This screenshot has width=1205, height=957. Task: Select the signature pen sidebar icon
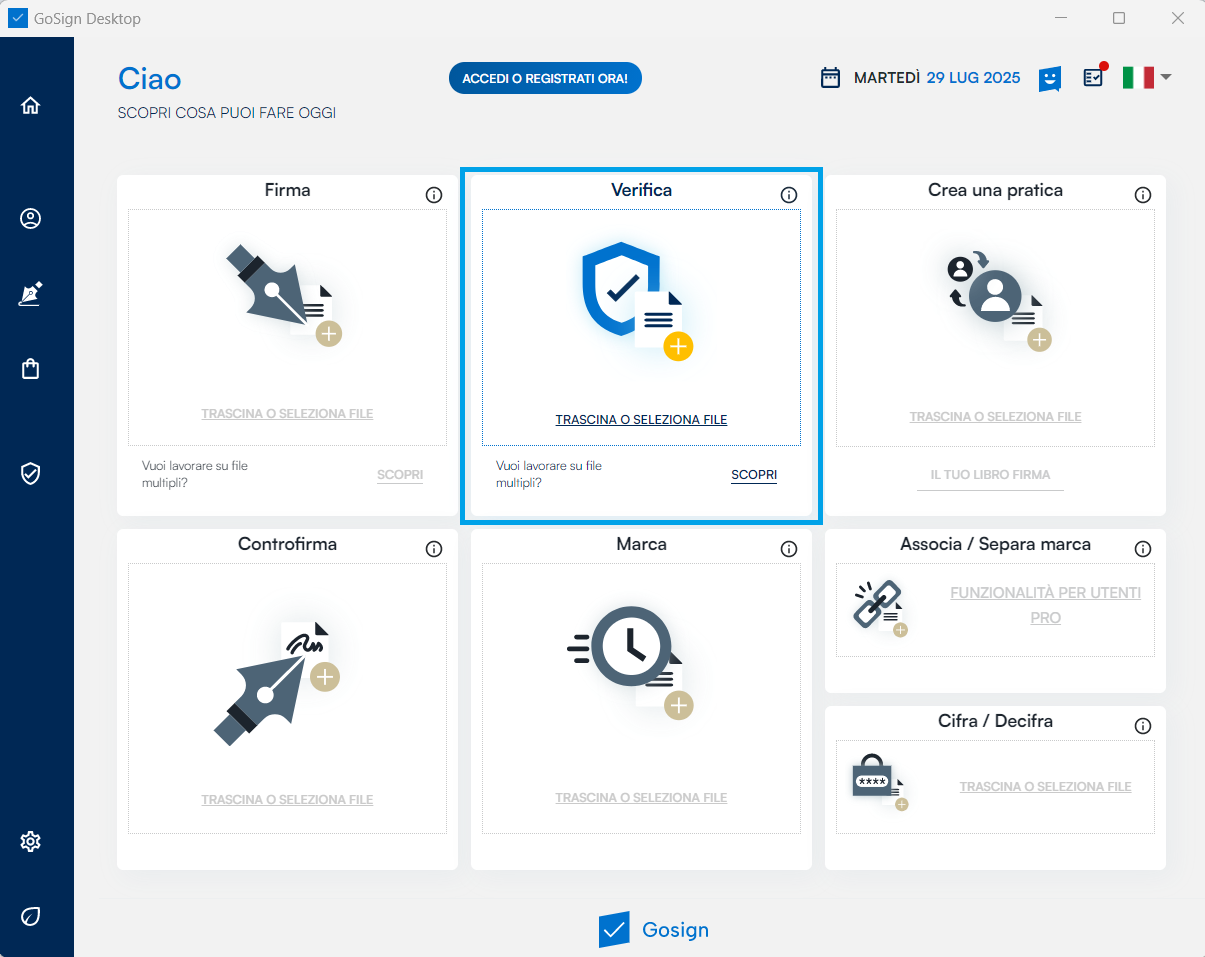(x=31, y=294)
